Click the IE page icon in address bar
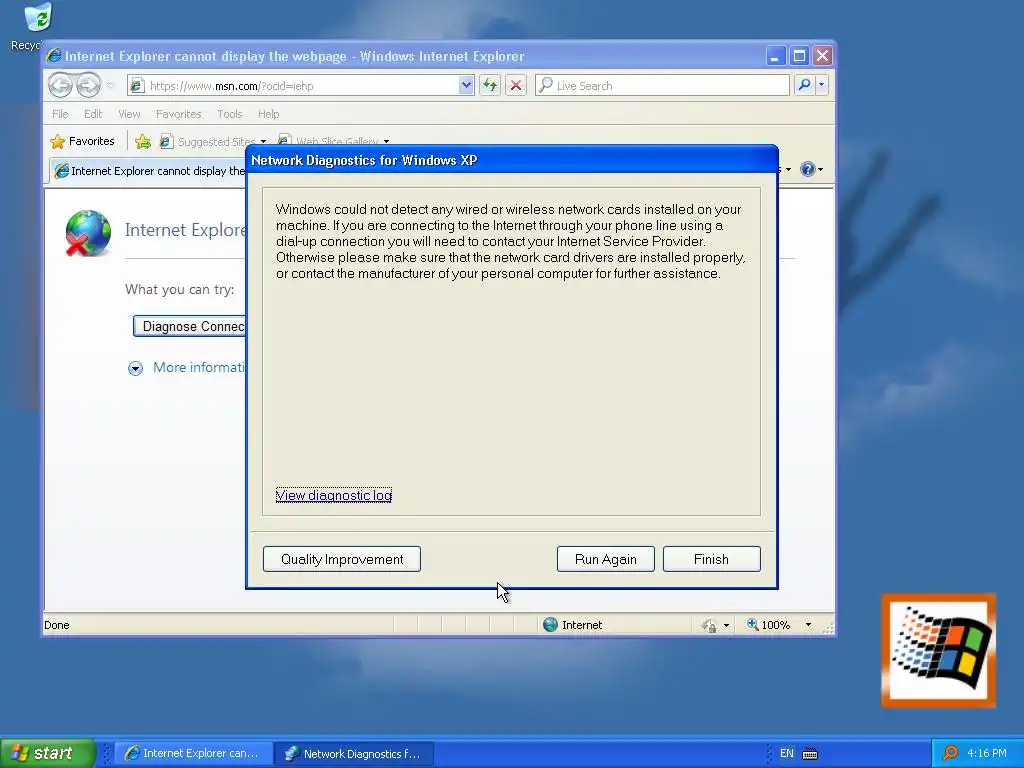 coord(136,86)
